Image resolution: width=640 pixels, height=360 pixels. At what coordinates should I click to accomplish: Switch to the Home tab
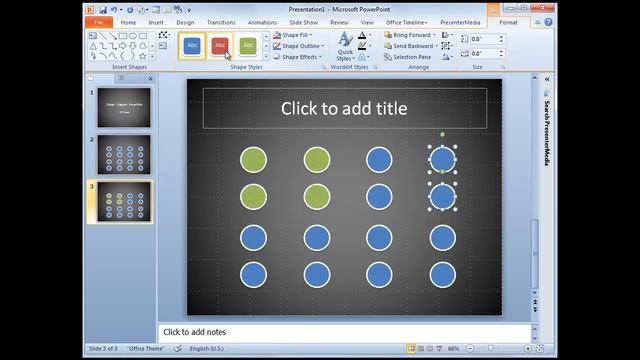point(128,22)
